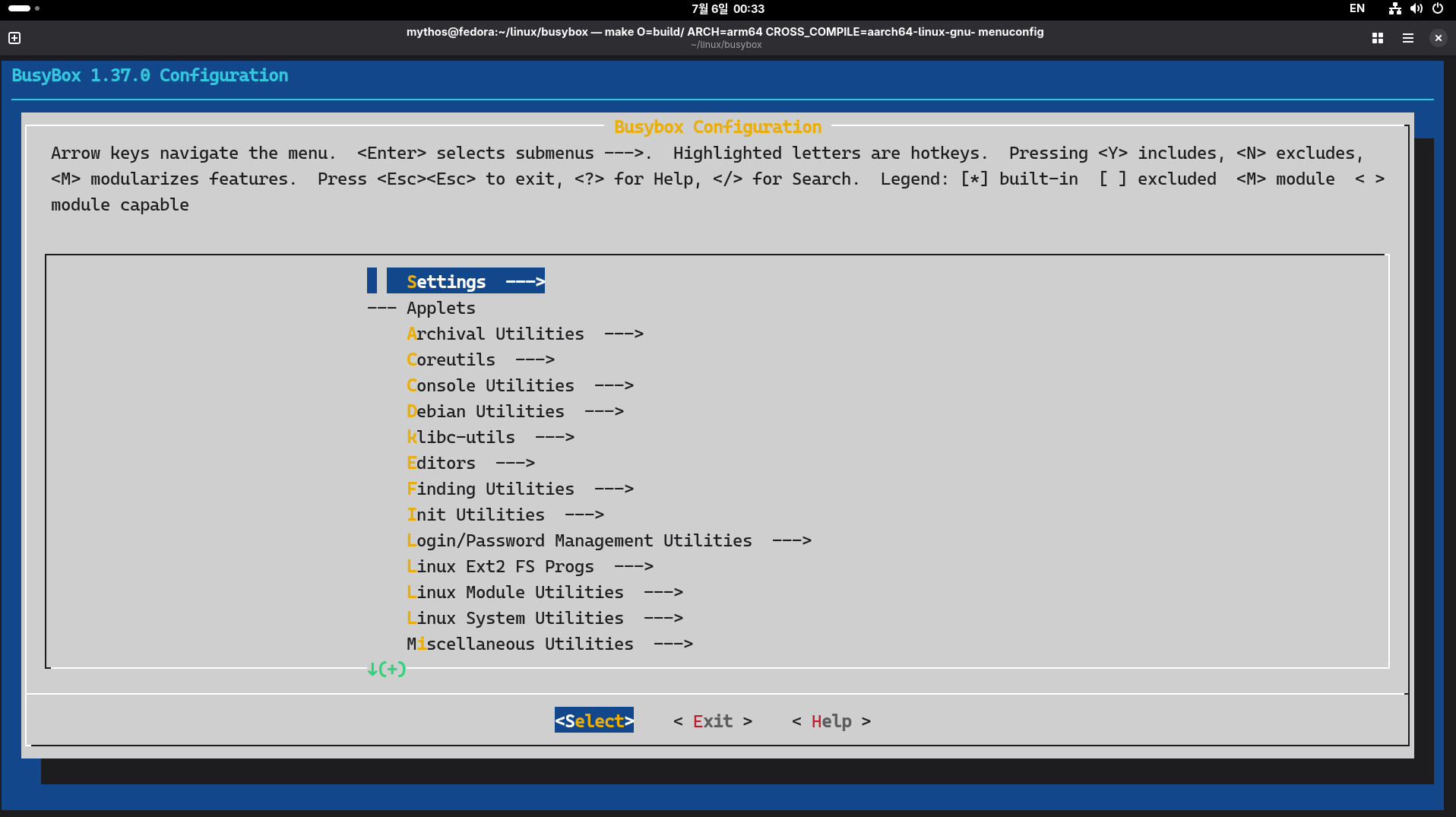Image resolution: width=1456 pixels, height=817 pixels.
Task: Open the EN input language indicator
Action: pos(1357,8)
